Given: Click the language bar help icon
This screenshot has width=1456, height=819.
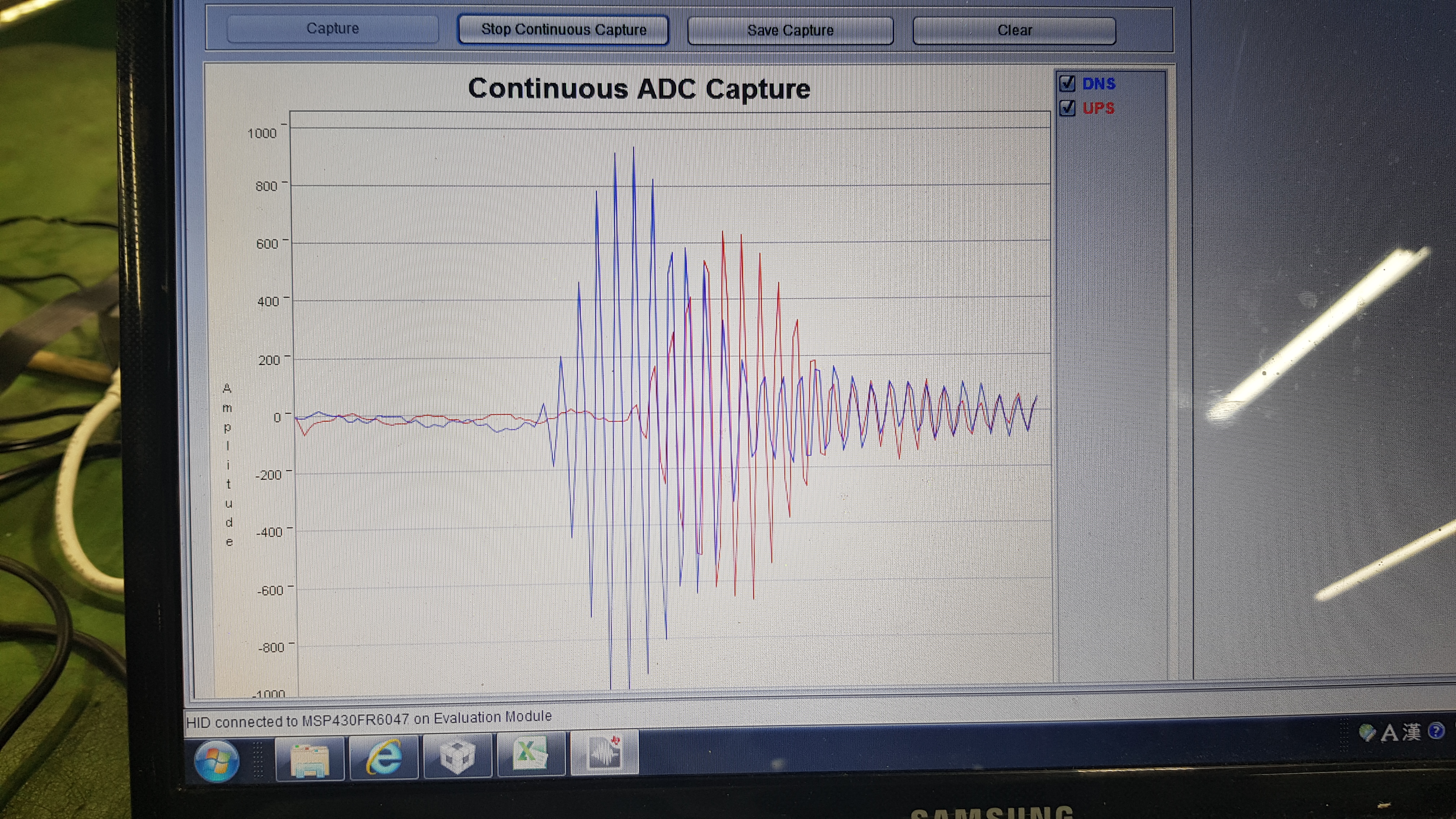Looking at the screenshot, I should pyautogui.click(x=1436, y=731).
